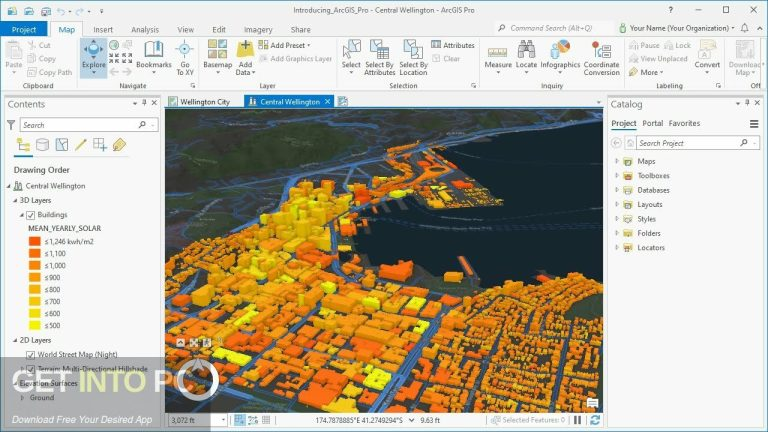The image size is (768, 432).
Task: Click the Catalog home icon
Action: [630, 143]
